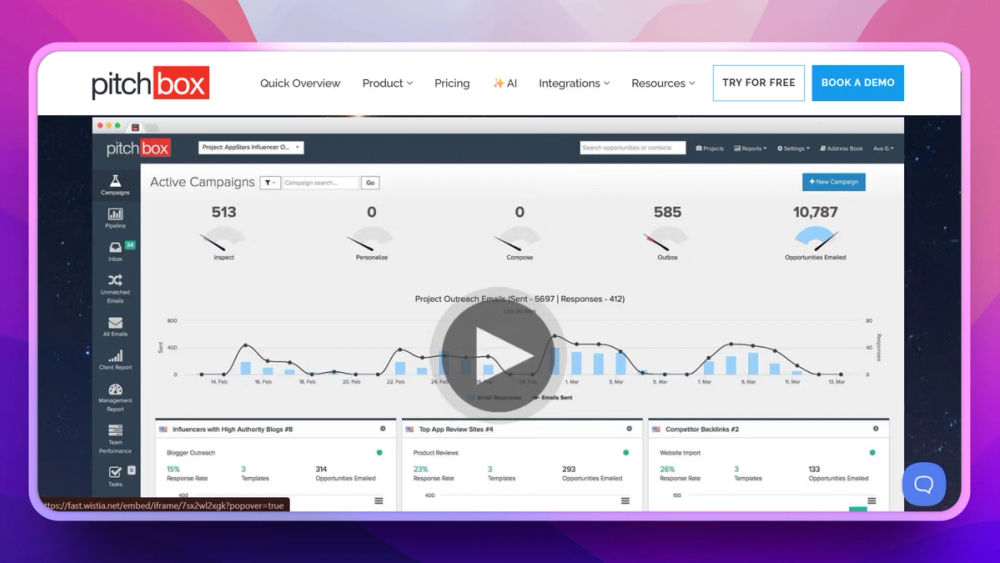Screen dimensions: 1000x563
Task: Click the Pitchbox logo in website header
Action: click(x=151, y=83)
